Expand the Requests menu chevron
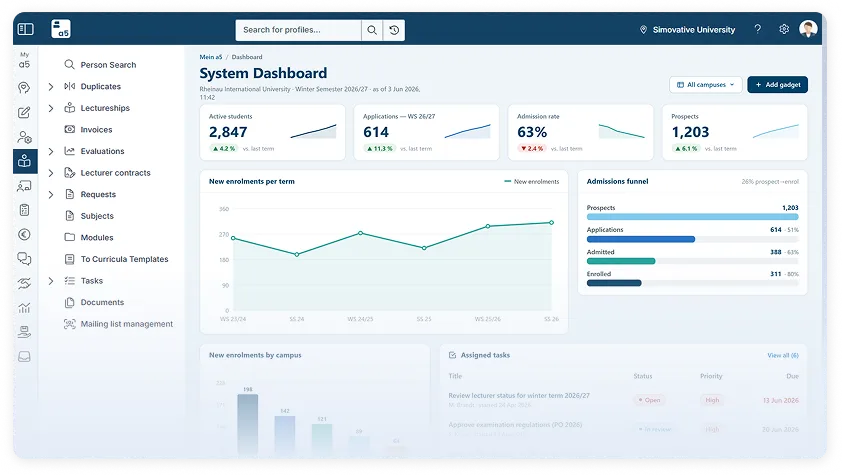The height and width of the screenshot is (475, 842). click(51, 194)
